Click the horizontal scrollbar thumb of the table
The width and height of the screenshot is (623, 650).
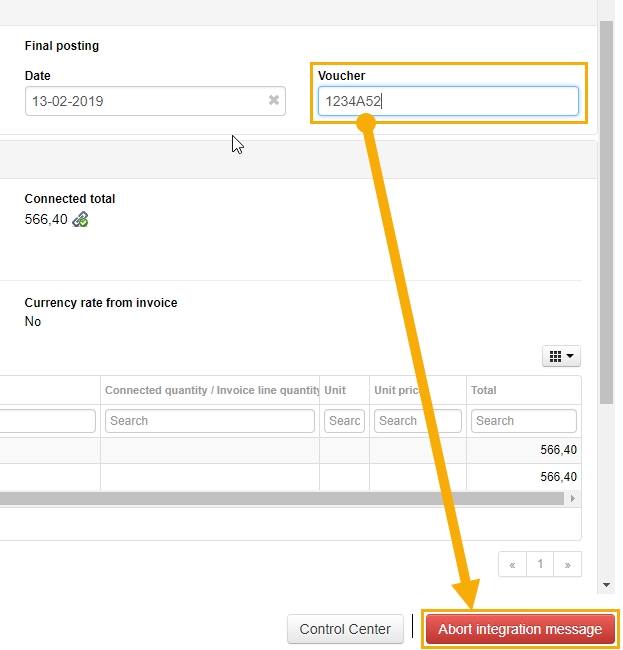(282, 498)
